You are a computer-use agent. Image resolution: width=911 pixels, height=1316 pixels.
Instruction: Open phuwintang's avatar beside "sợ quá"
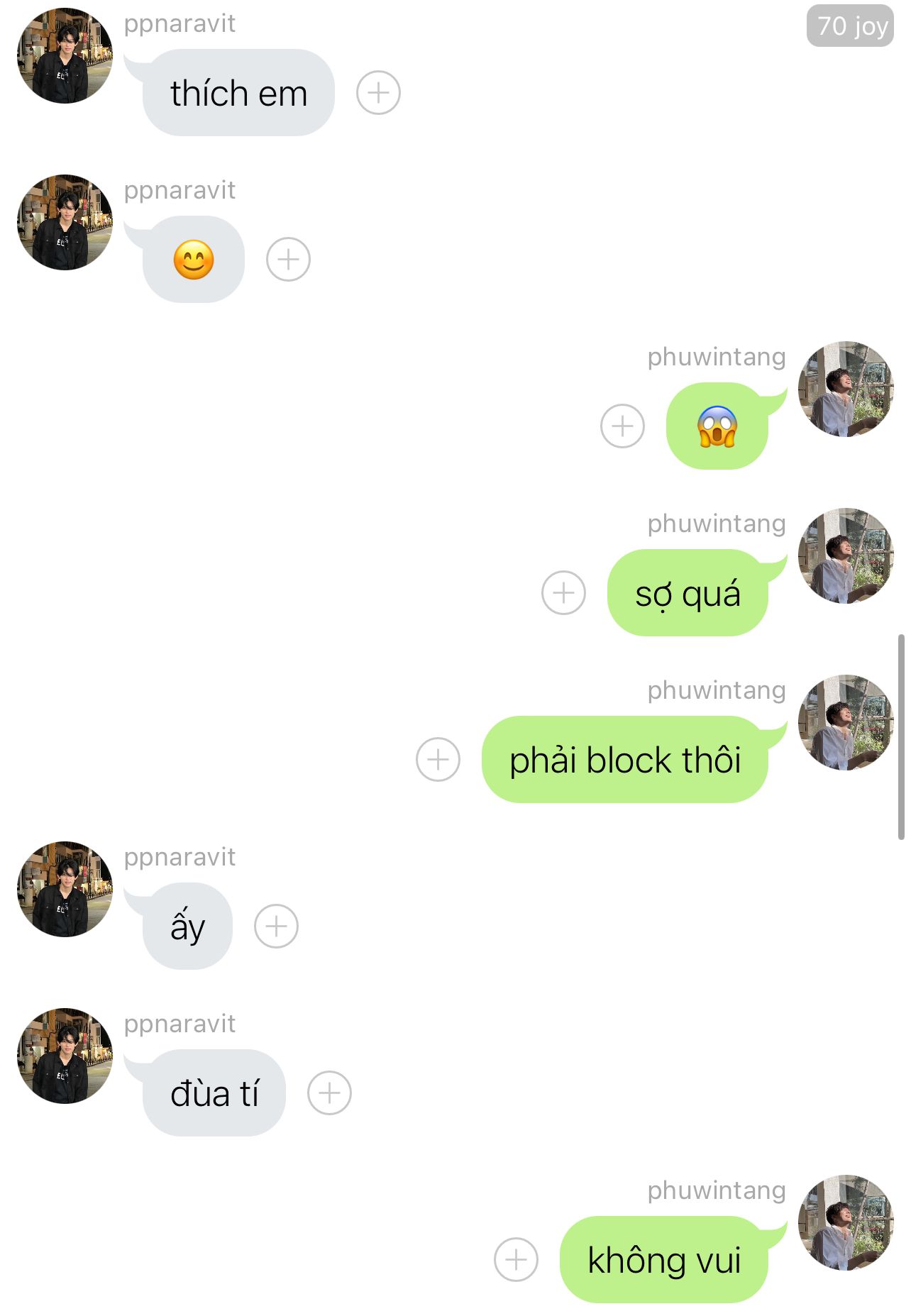tap(846, 555)
